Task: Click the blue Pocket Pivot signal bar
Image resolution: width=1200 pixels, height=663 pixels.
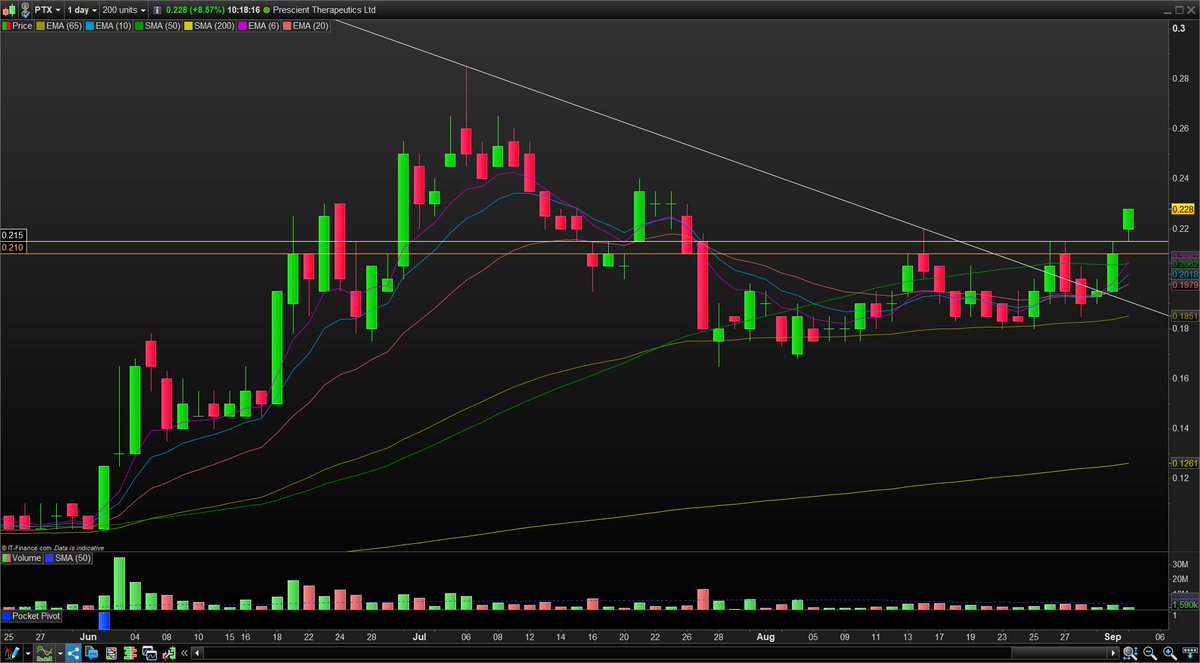Action: tap(103, 620)
